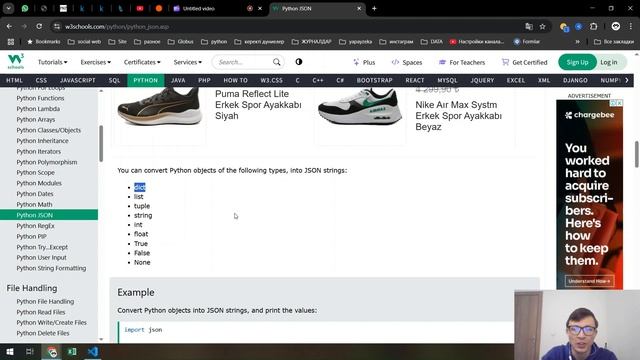This screenshot has height=360, width=640.
Task: Open Python JSON sidebar item
Action: tap(49, 215)
